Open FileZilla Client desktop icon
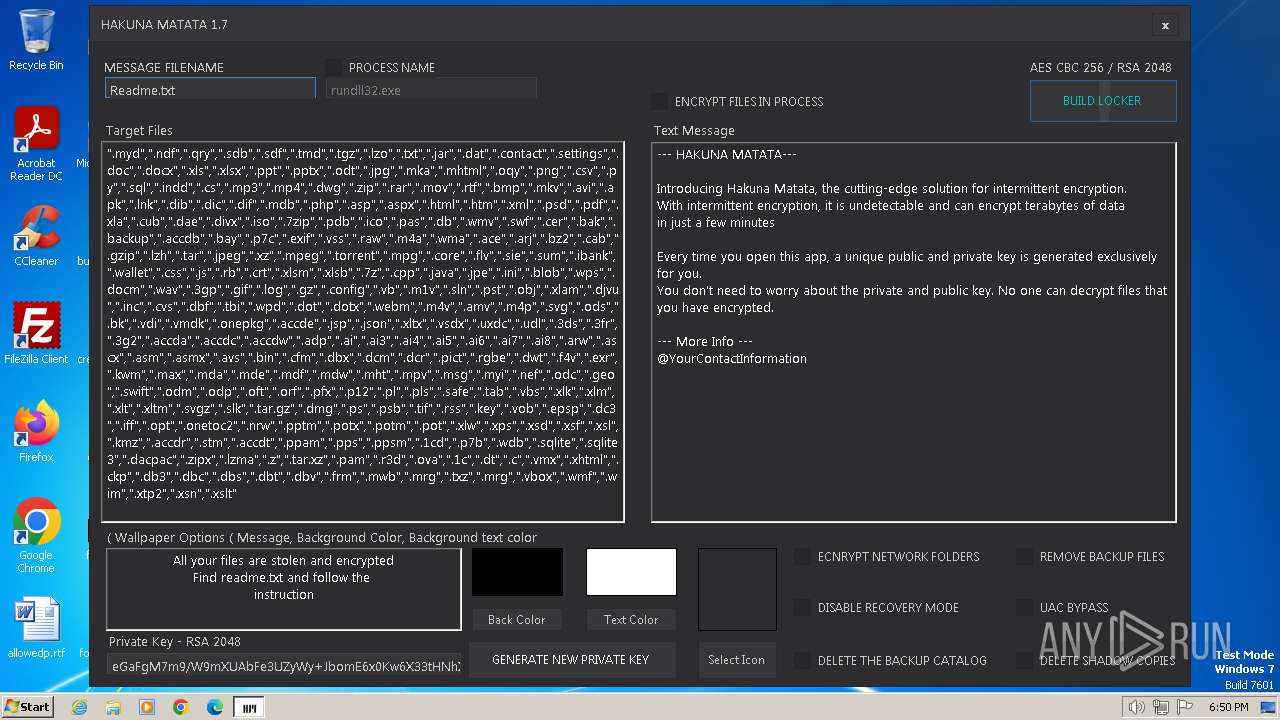 (36, 334)
